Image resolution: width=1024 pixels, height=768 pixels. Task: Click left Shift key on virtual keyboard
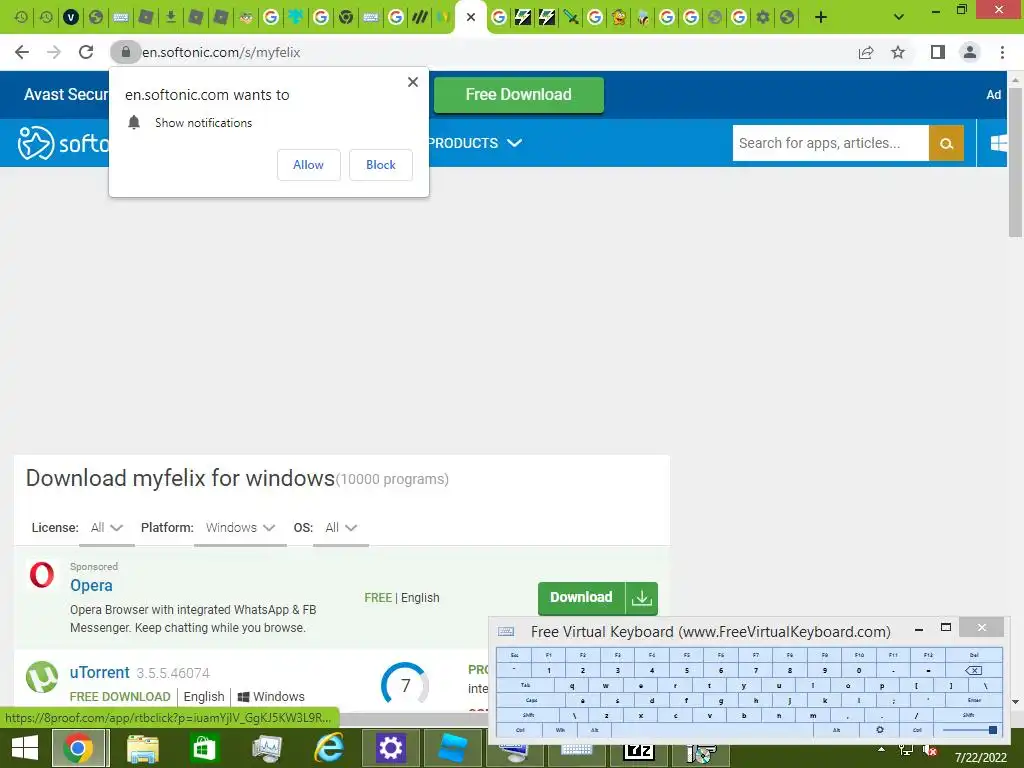coord(528,715)
